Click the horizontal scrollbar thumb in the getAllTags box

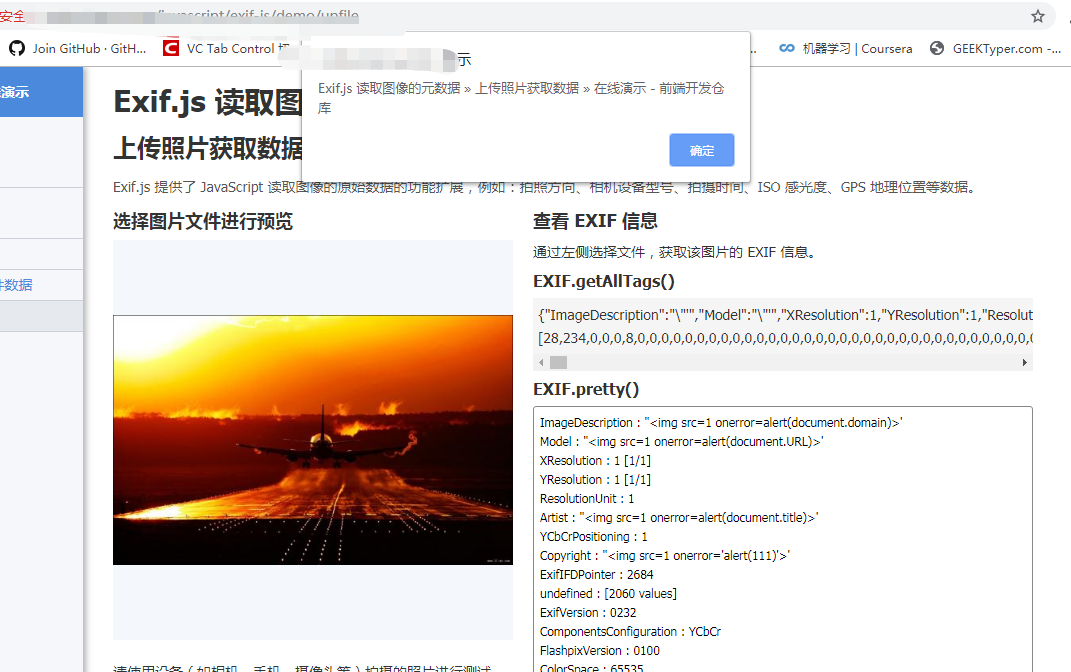click(558, 362)
